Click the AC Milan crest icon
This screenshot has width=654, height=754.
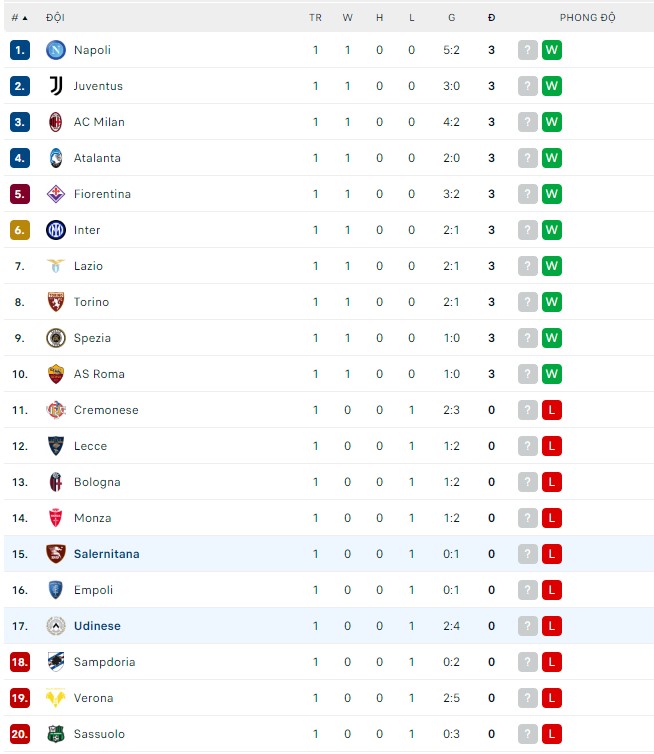(x=56, y=122)
